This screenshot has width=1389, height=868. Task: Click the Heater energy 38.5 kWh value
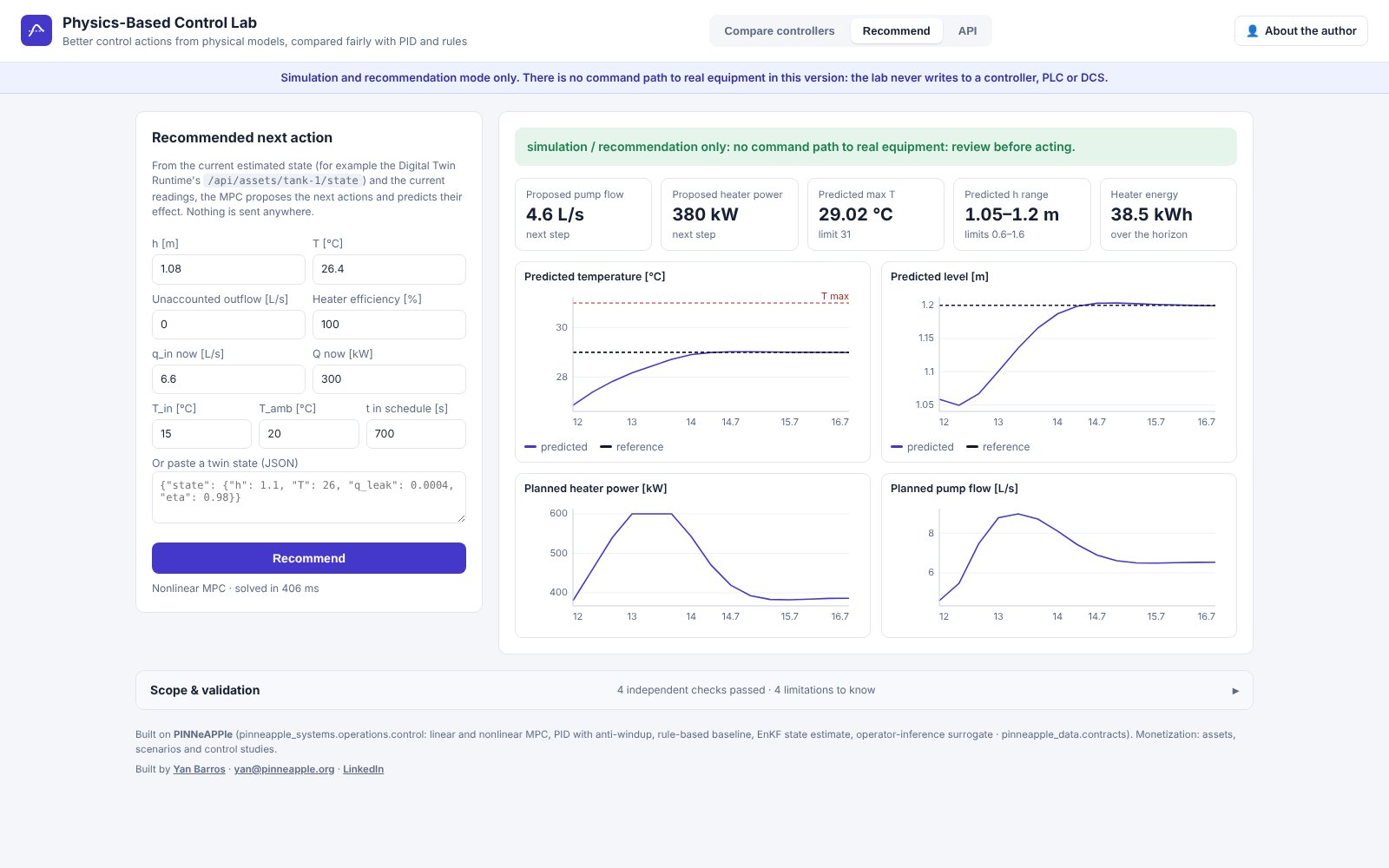[1151, 214]
